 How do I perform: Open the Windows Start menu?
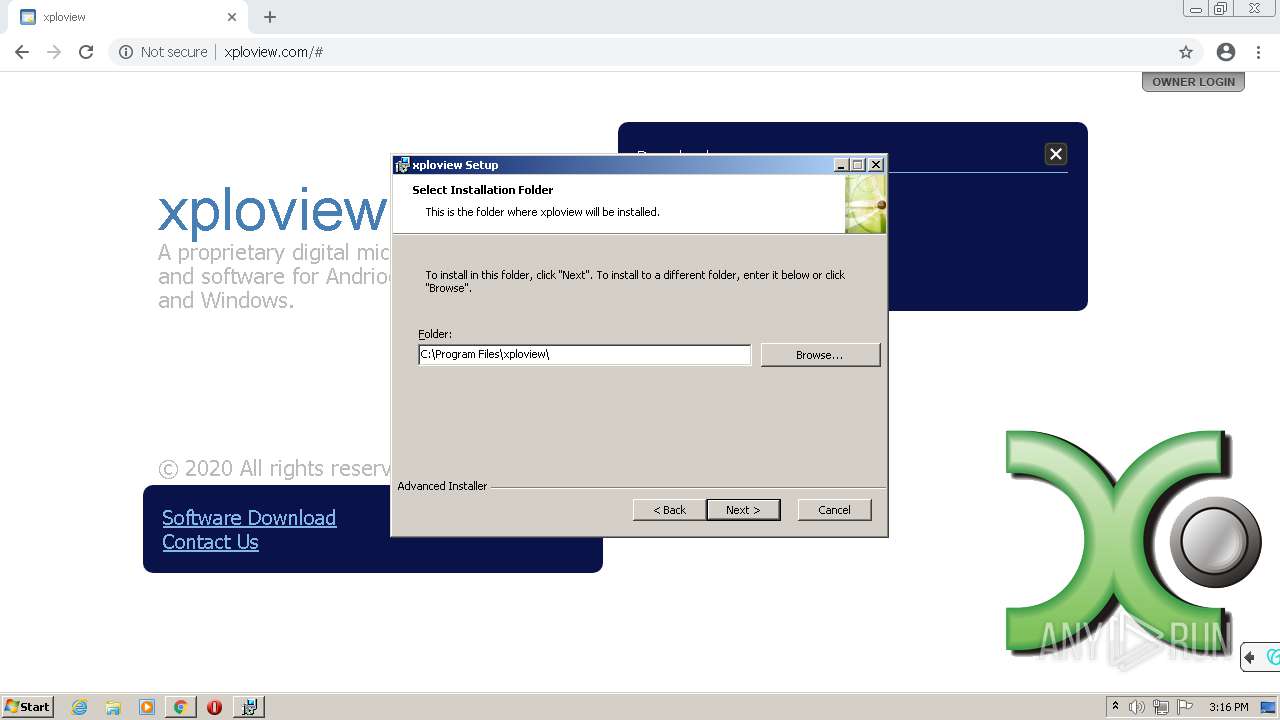click(x=28, y=706)
